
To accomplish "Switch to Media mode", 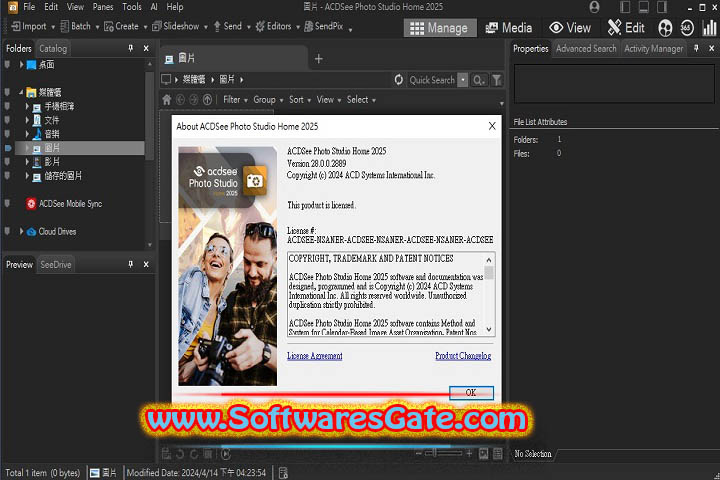I will point(509,28).
